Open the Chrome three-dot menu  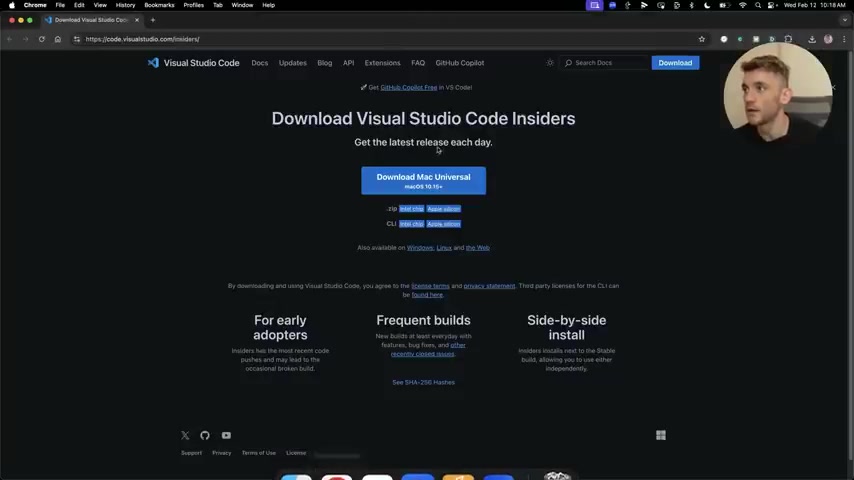tap(844, 39)
